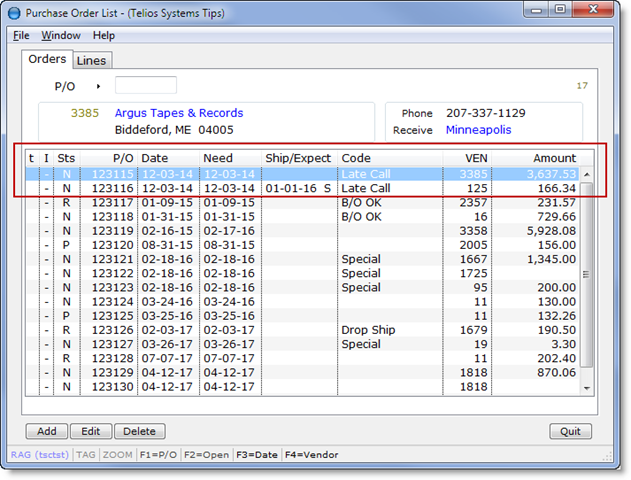Viewport: 631px width, 480px height.
Task: Sort by the Amount column header
Action: click(553, 158)
